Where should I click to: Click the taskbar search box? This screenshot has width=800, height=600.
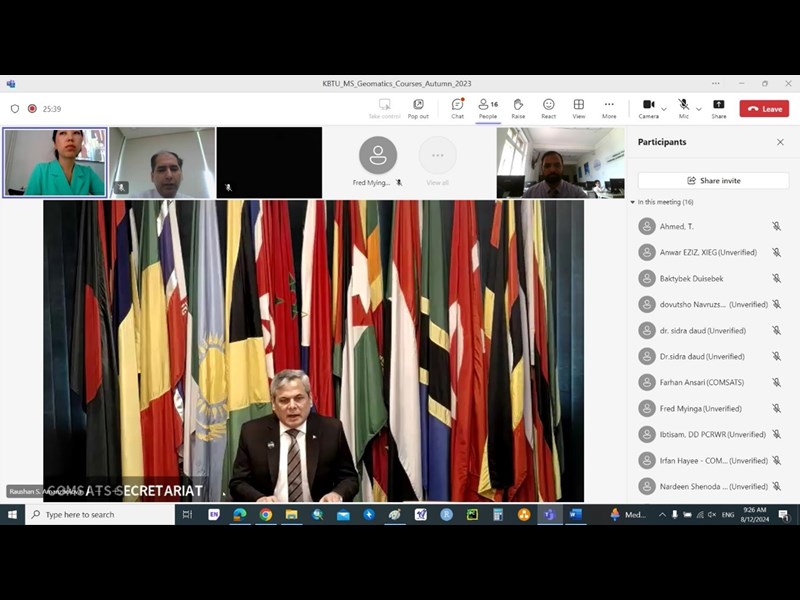point(100,514)
